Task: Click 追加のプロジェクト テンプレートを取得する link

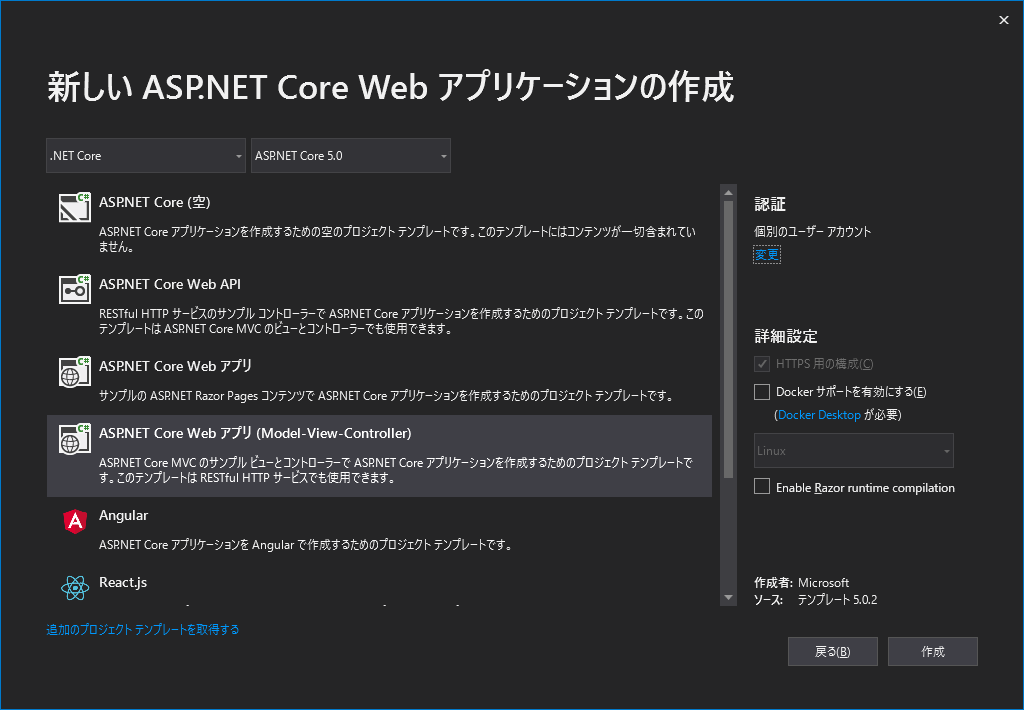Action: pyautogui.click(x=142, y=630)
